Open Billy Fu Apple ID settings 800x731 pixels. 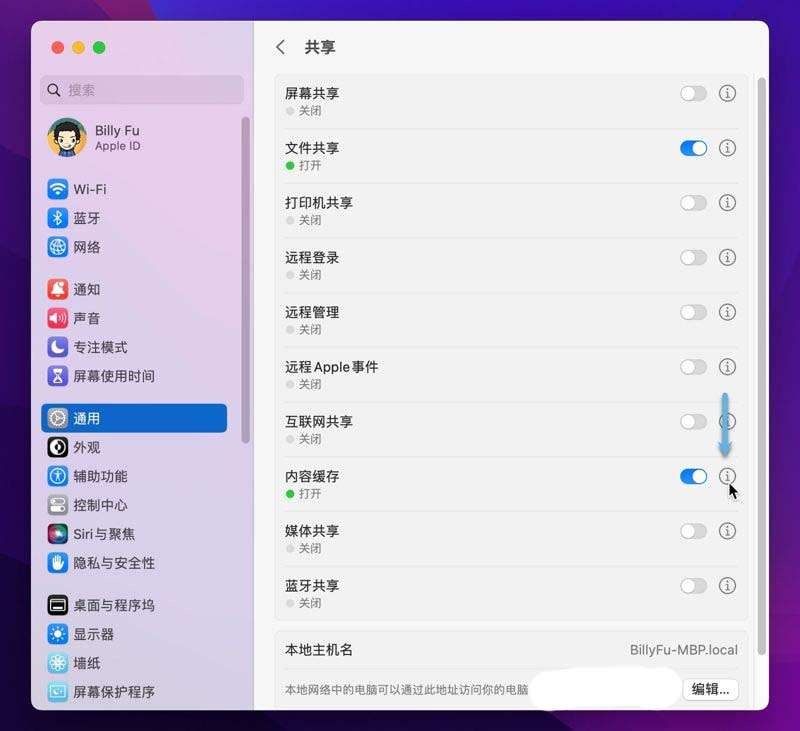click(x=110, y=137)
